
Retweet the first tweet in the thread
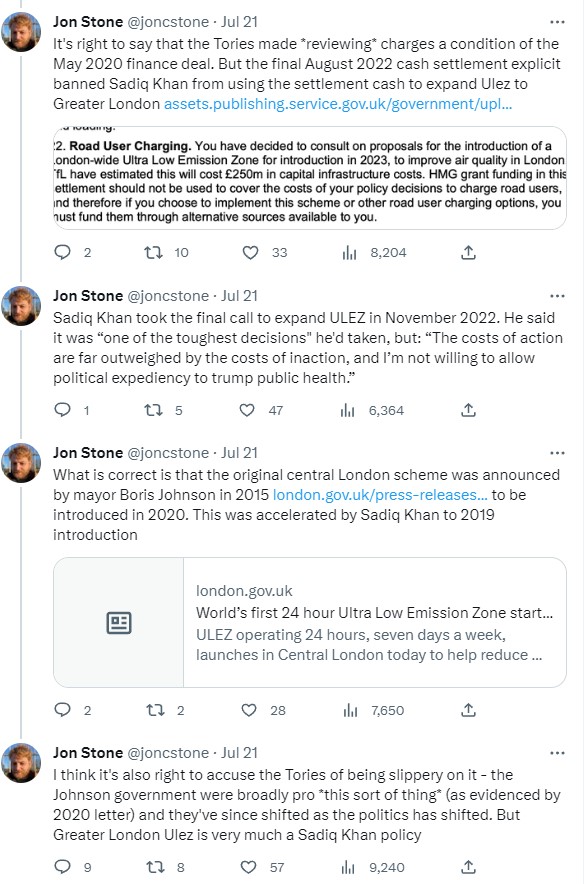(153, 253)
